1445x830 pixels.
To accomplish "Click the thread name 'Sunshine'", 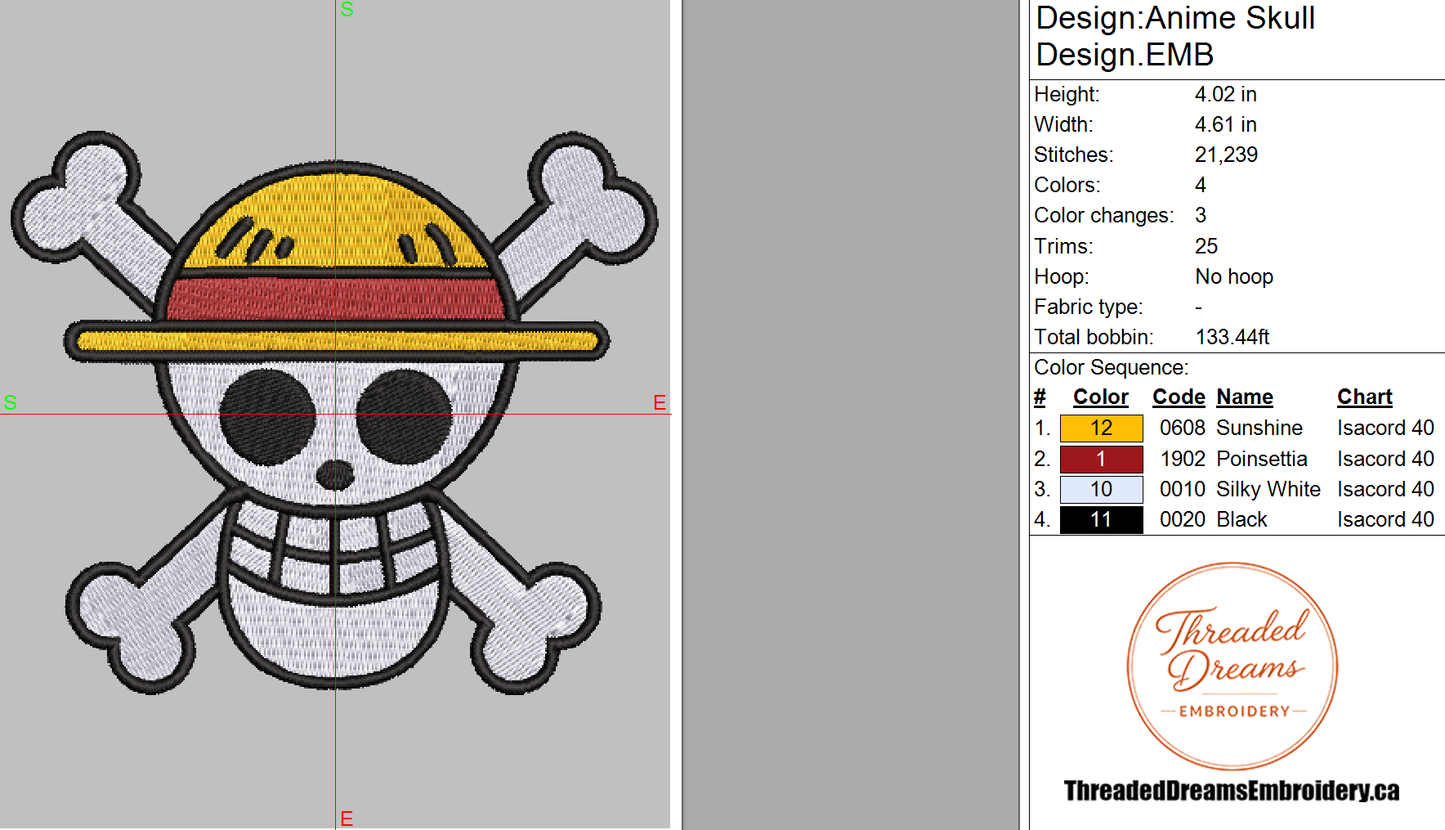I will click(x=1260, y=428).
